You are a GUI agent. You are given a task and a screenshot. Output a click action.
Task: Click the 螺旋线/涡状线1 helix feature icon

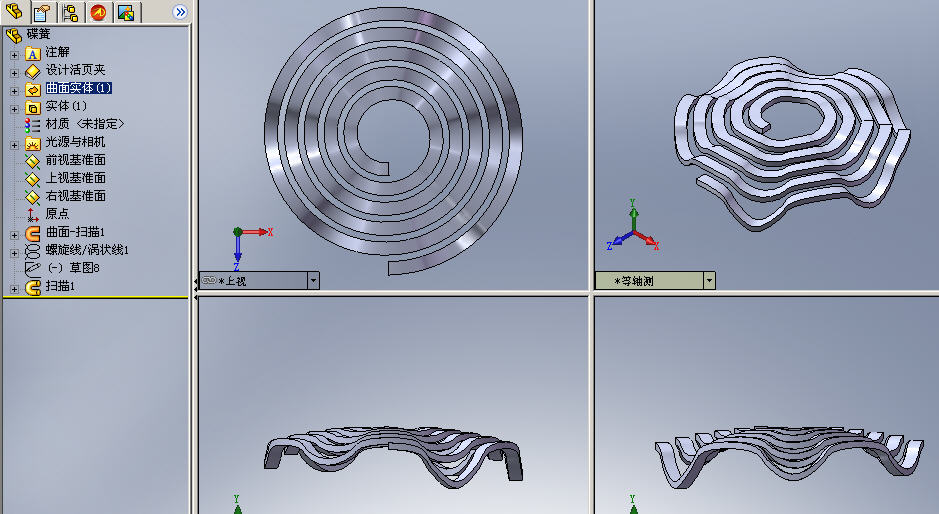32,251
